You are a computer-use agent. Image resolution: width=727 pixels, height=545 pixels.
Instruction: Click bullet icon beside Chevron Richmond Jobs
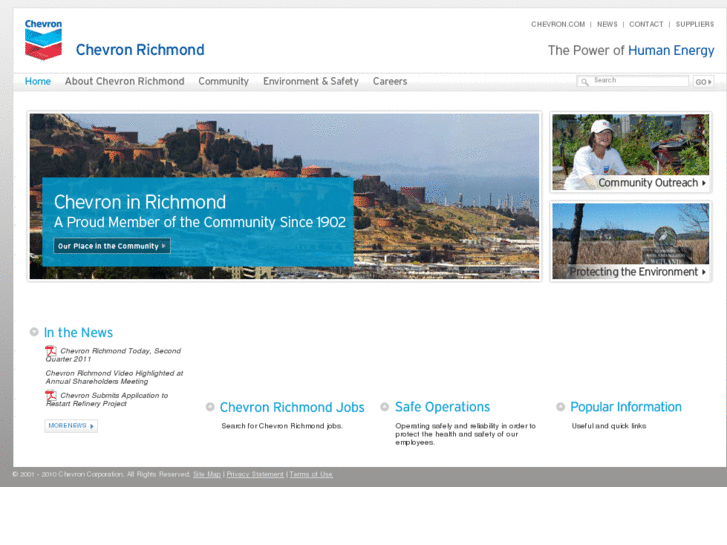[210, 407]
